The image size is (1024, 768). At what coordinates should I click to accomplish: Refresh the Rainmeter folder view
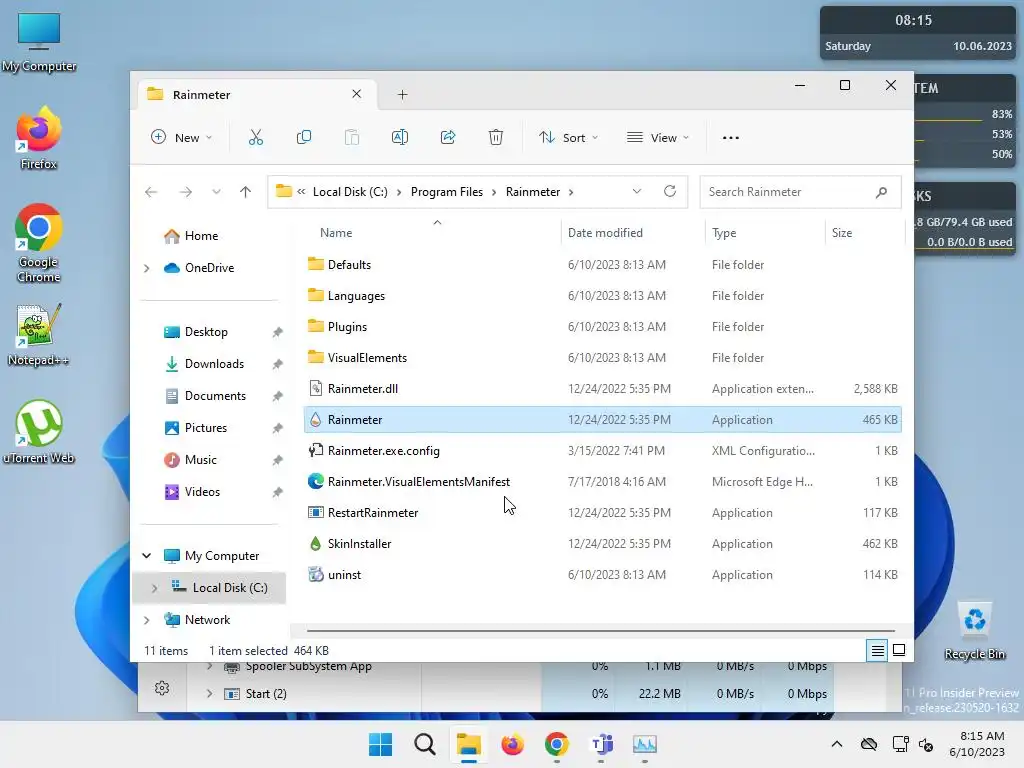point(669,191)
